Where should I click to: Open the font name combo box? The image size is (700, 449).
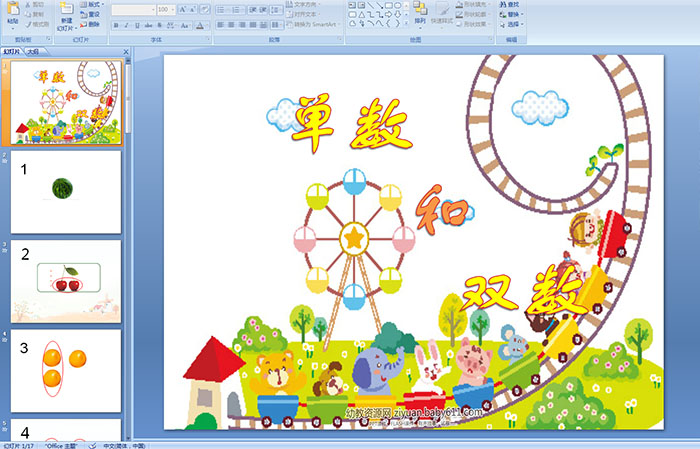[133, 10]
